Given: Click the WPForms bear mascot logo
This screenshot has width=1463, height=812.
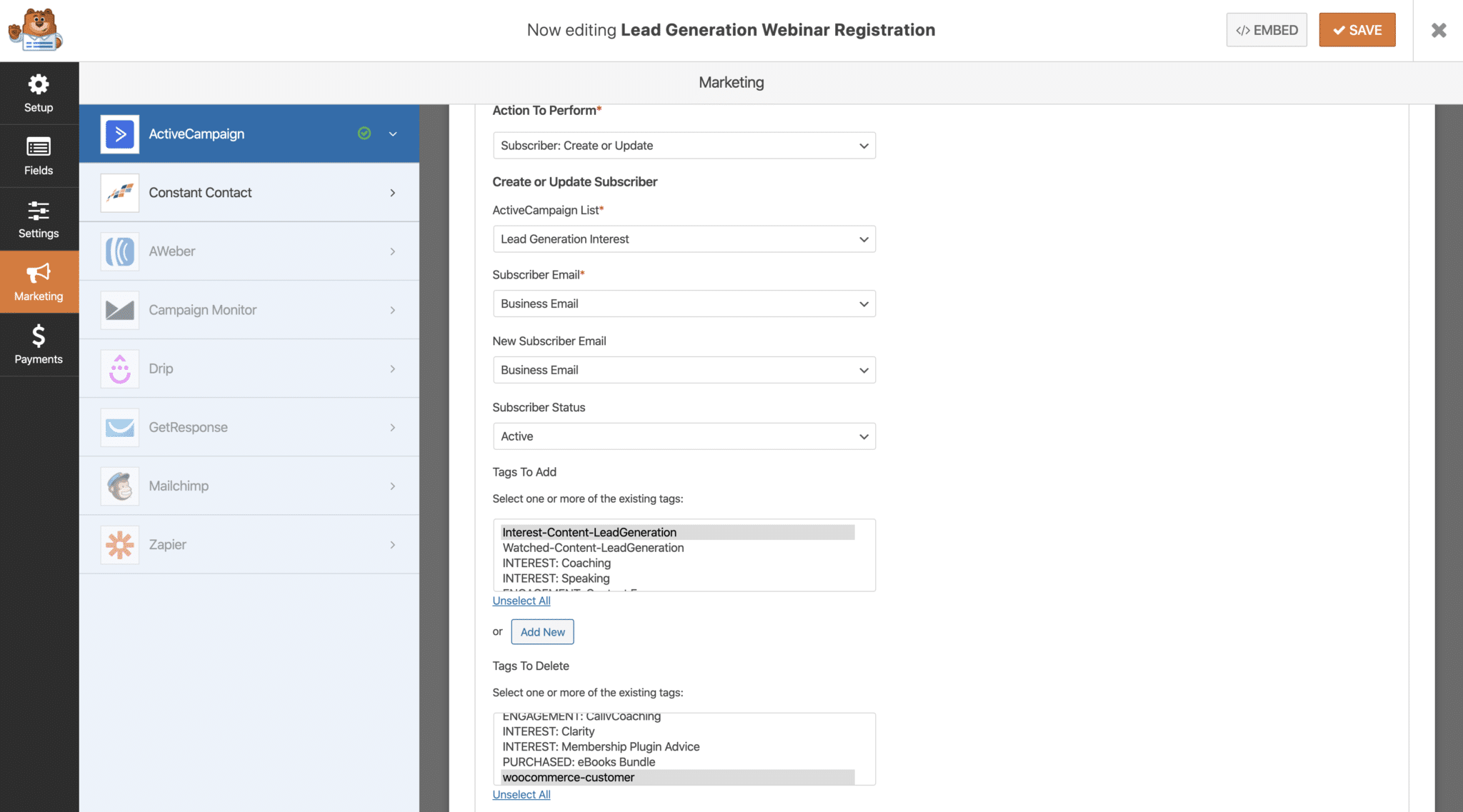Looking at the screenshot, I should pyautogui.click(x=36, y=30).
